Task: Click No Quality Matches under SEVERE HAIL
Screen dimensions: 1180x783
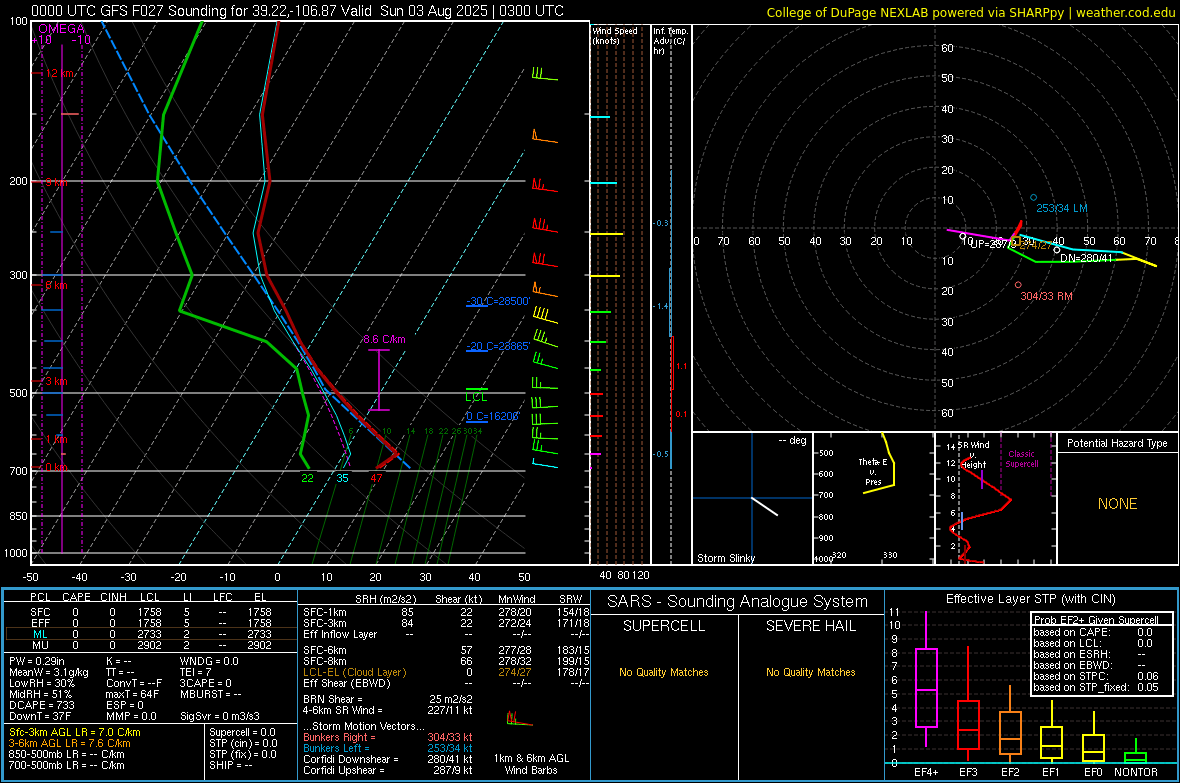Action: point(810,672)
